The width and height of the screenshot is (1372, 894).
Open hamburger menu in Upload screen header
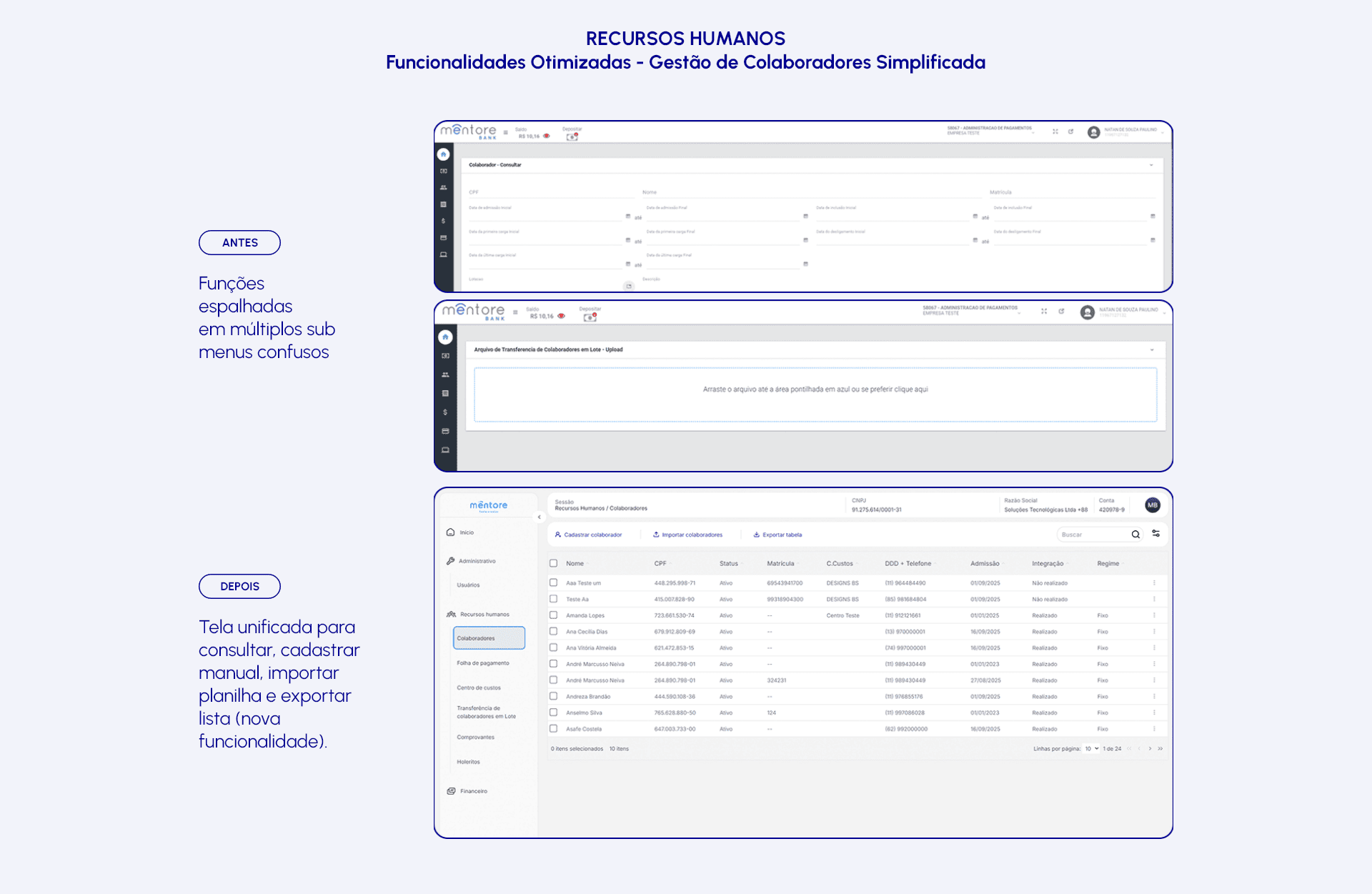click(515, 312)
